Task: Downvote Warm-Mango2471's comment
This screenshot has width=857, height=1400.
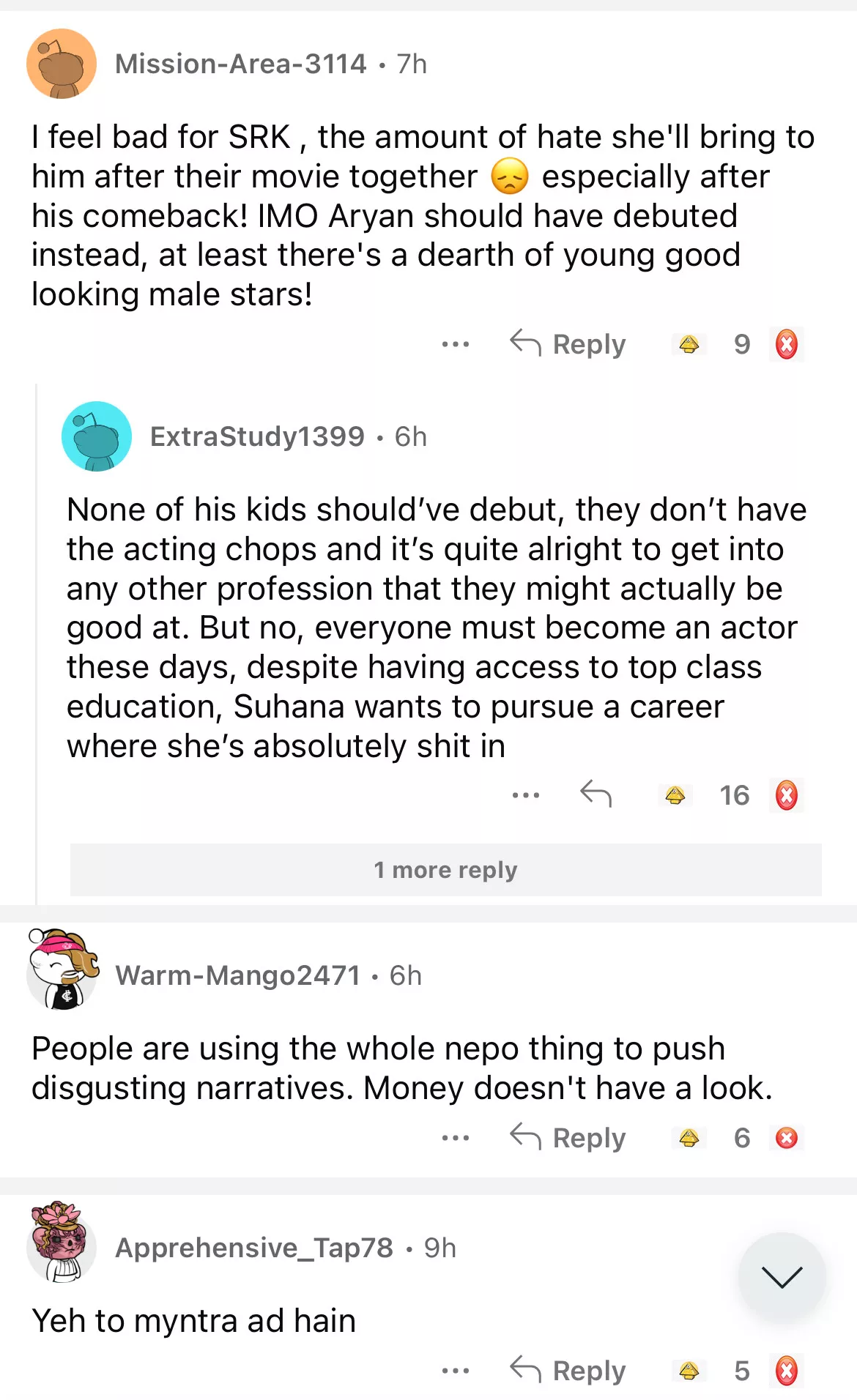Action: (787, 1138)
